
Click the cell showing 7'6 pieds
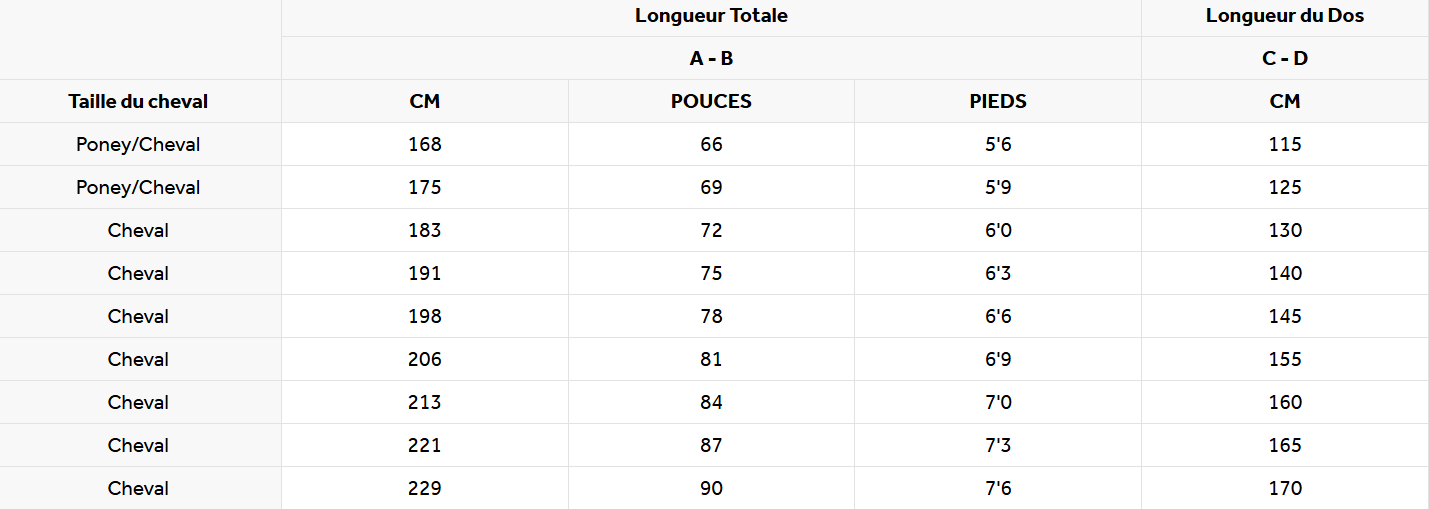[x=998, y=488]
